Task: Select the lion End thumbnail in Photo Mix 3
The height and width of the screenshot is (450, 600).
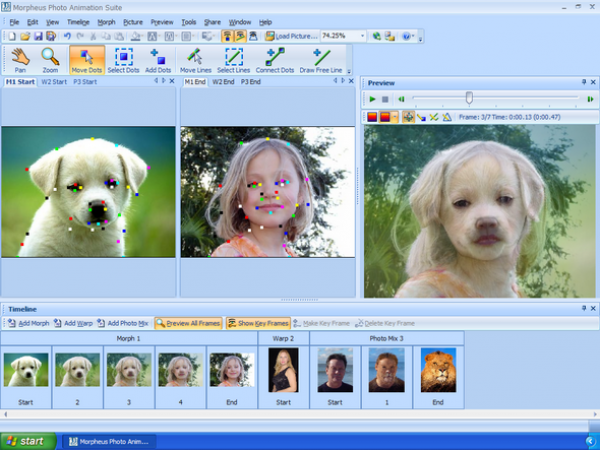Action: click(x=438, y=371)
